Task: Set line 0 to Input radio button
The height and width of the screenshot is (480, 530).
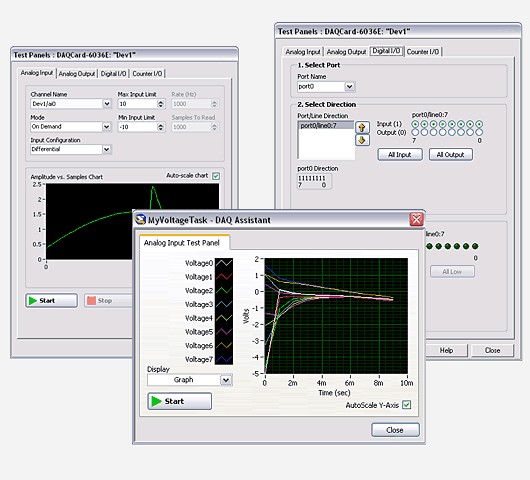Action: point(479,124)
